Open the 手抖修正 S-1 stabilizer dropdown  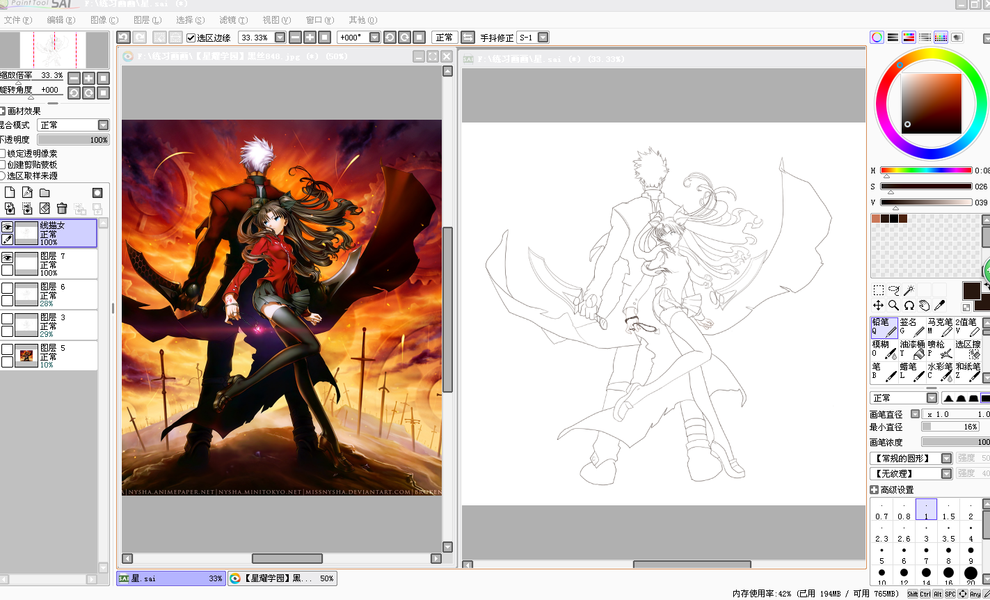coord(543,38)
